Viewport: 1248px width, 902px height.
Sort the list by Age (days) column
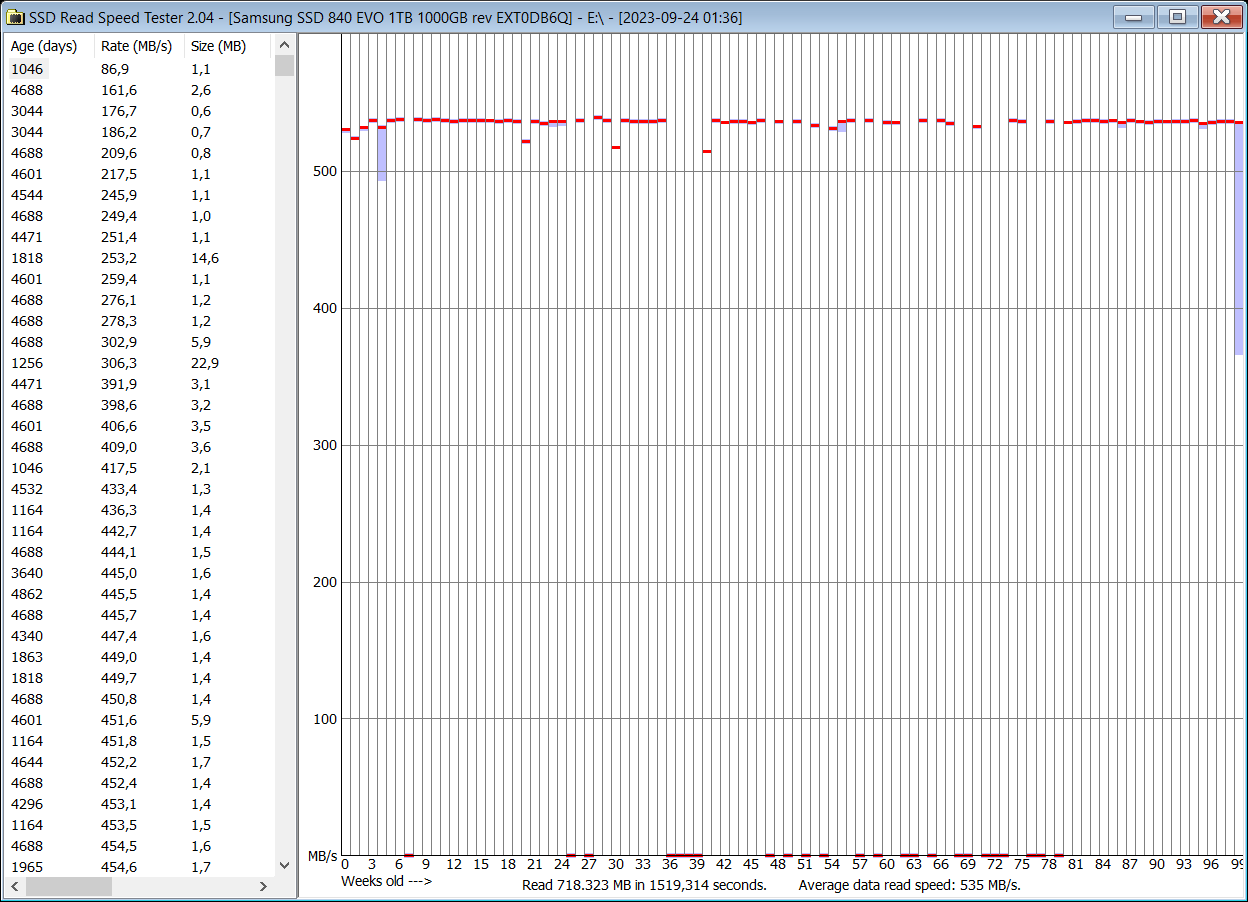pyautogui.click(x=44, y=45)
